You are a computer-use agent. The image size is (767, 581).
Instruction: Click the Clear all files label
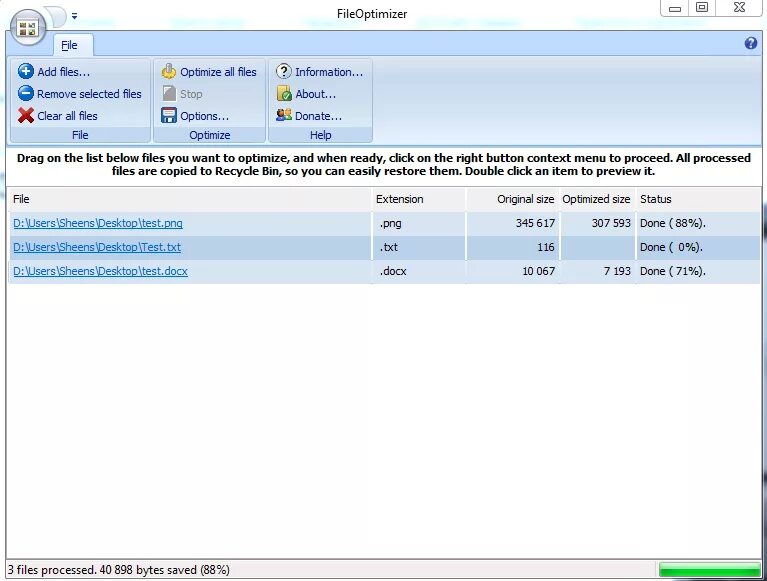(x=68, y=116)
